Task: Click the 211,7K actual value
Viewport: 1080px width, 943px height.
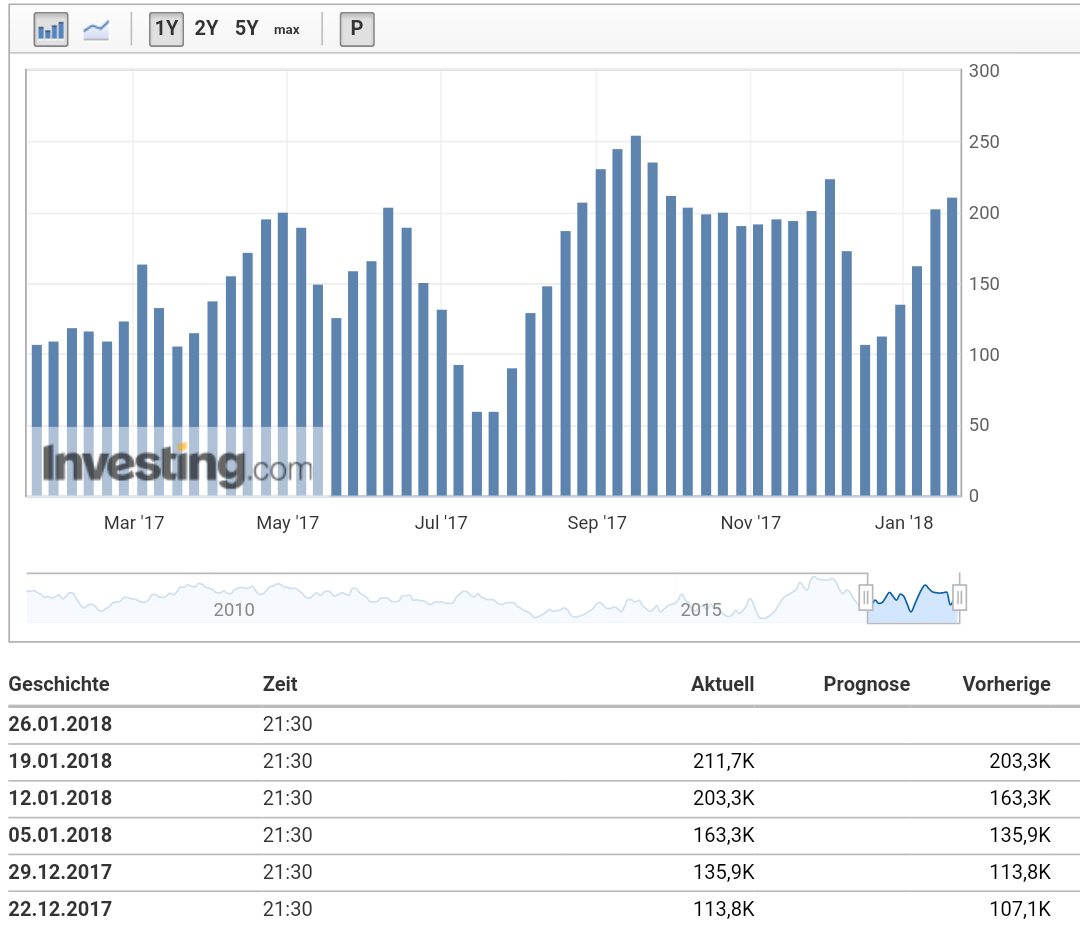Action: [724, 761]
